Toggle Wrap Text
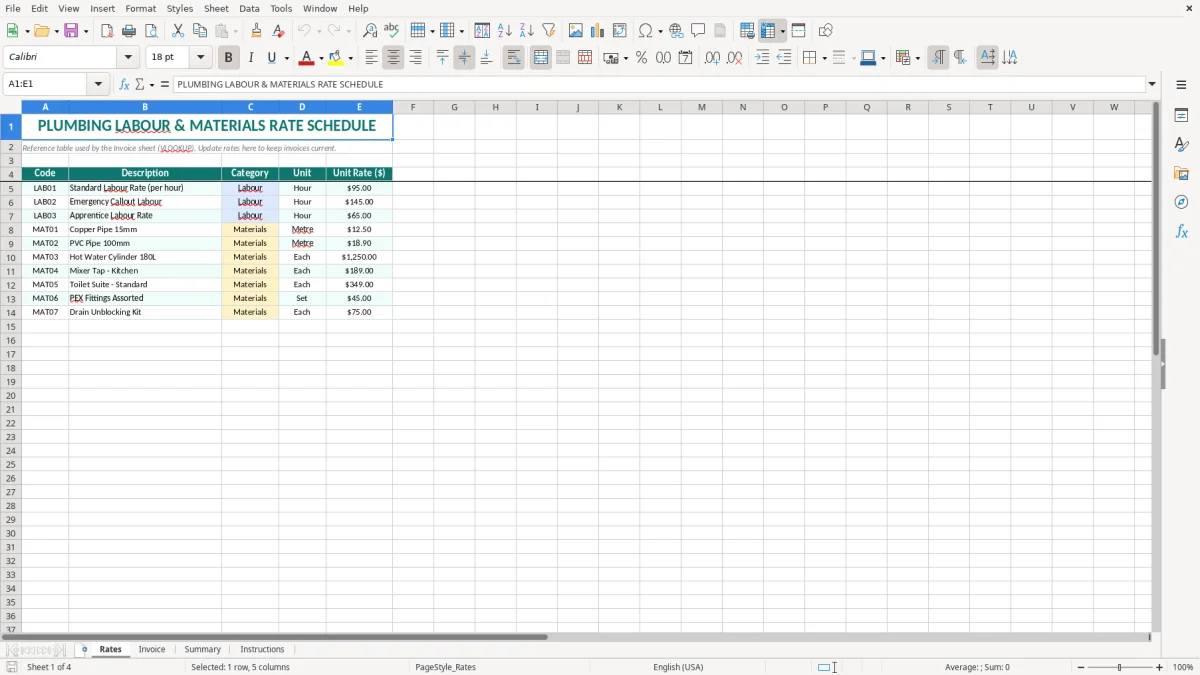The width and height of the screenshot is (1200, 675). pos(514,58)
